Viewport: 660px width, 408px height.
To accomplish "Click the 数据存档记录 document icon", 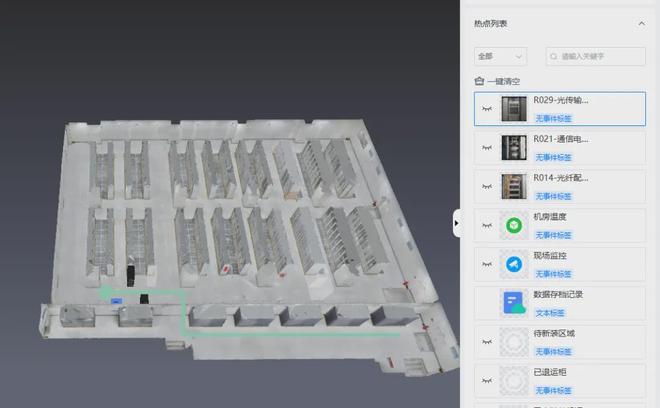I will 513,303.
